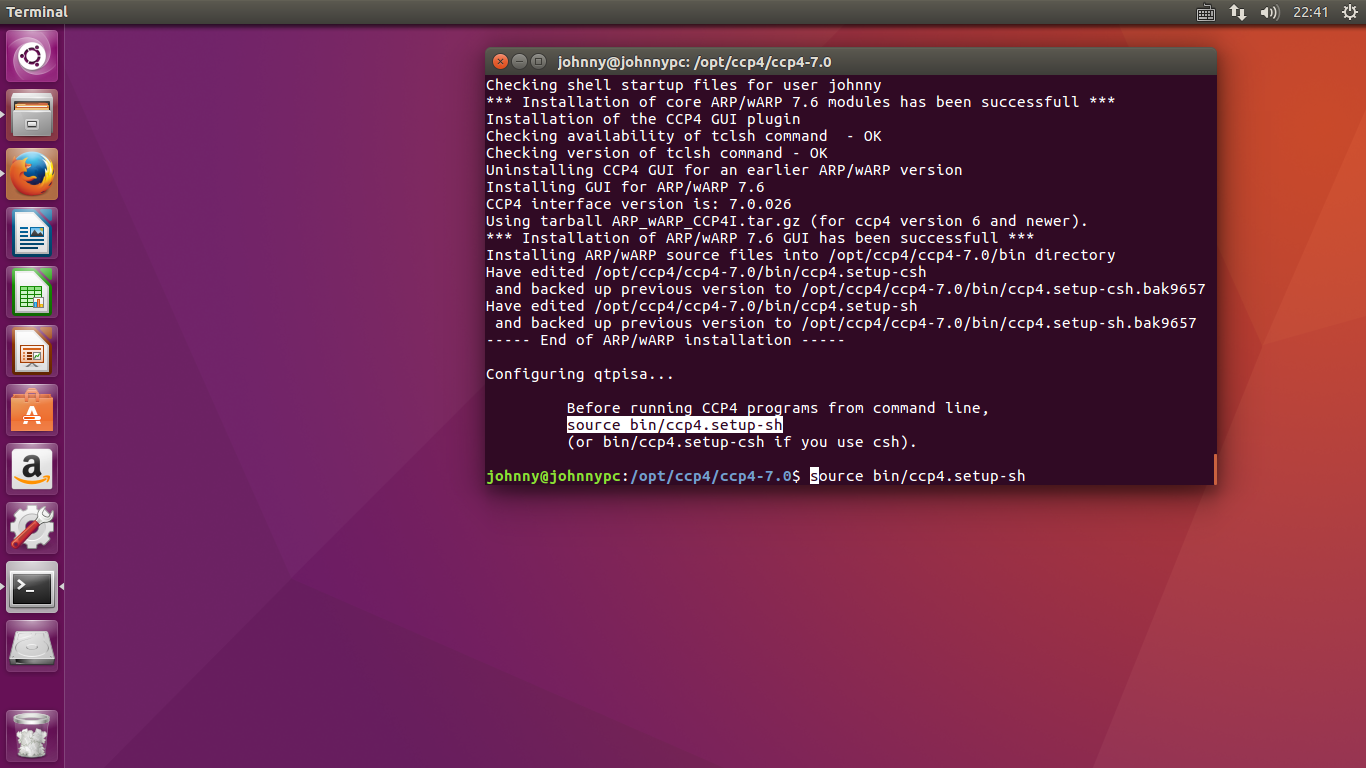The width and height of the screenshot is (1366, 768).
Task: Open LibreOffice Calc spreadsheet
Action: click(32, 292)
